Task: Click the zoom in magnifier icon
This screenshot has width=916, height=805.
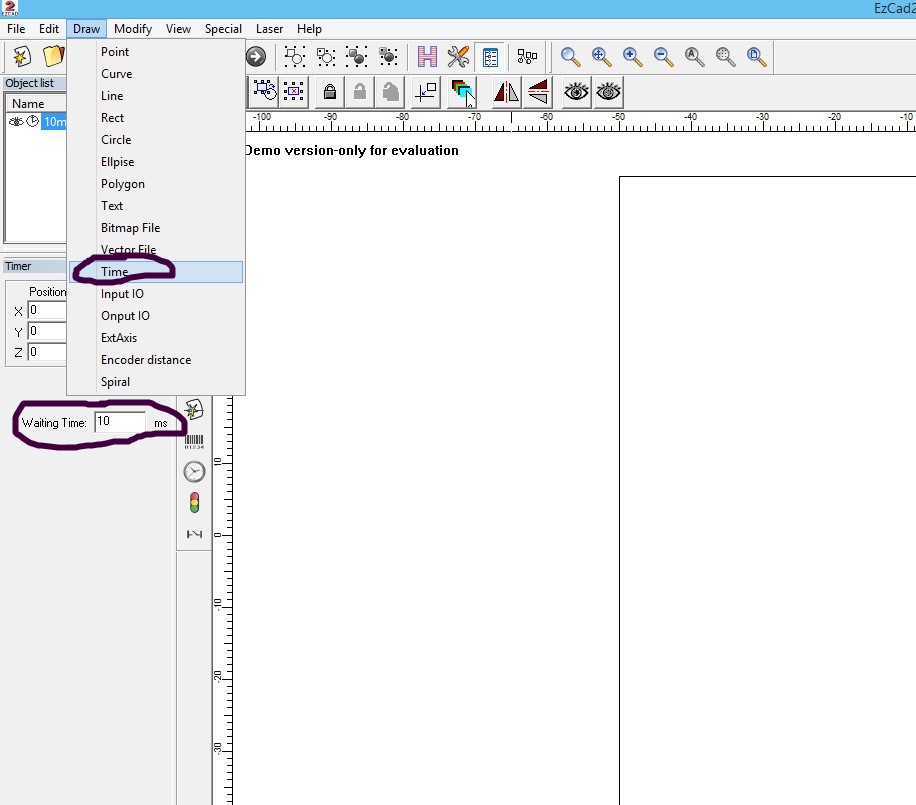Action: 632,57
